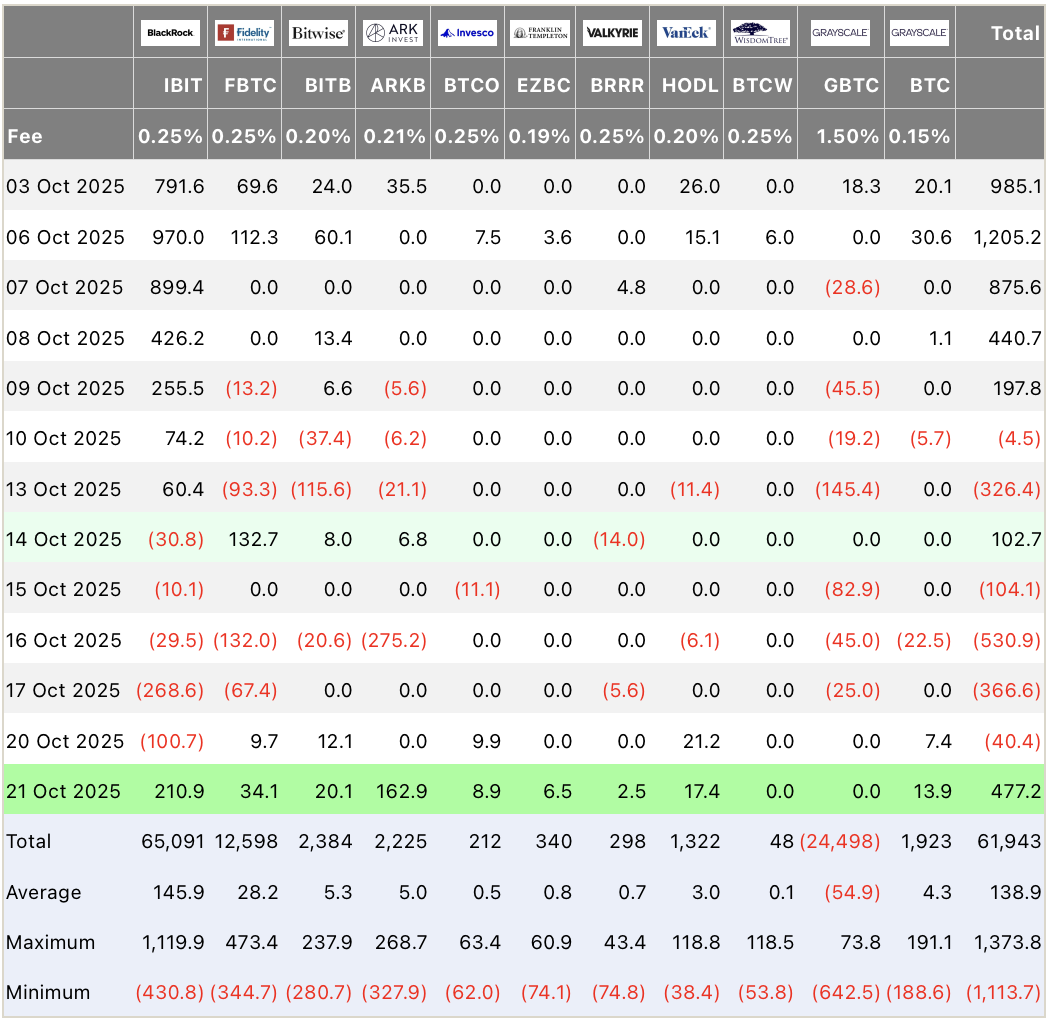This screenshot has width=1056, height=1028.
Task: Click the WisdomTree logo
Action: click(760, 33)
